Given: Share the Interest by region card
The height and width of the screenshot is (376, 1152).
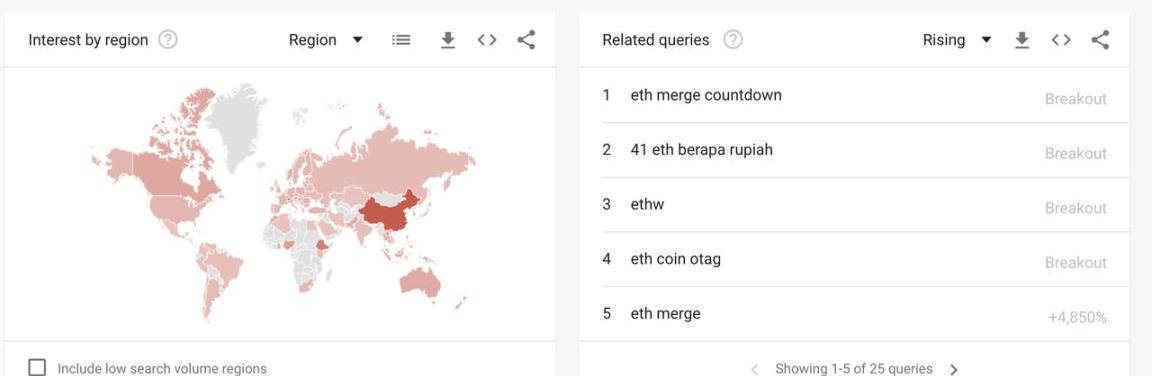Looking at the screenshot, I should [x=526, y=40].
